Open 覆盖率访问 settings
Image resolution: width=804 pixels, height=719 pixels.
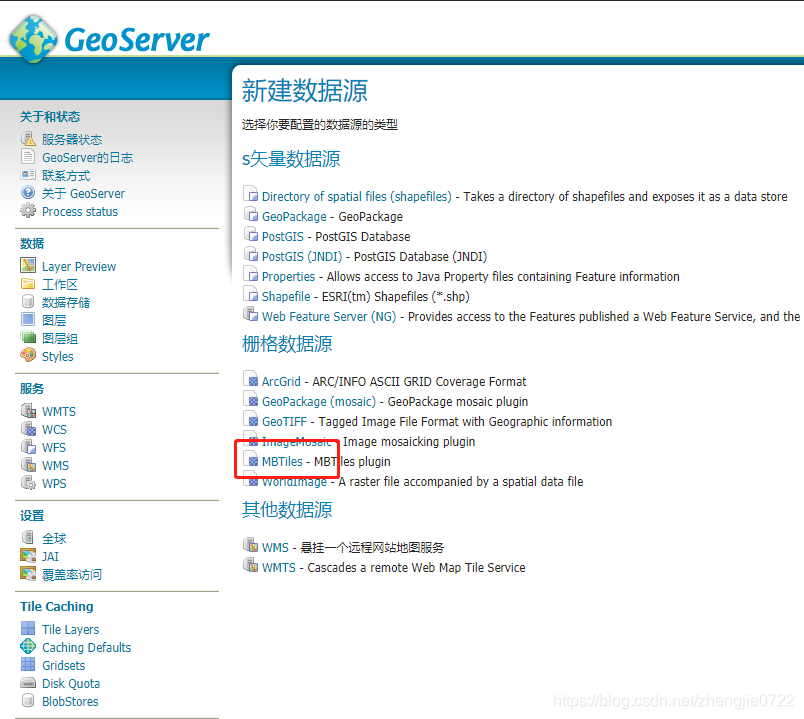coord(72,574)
